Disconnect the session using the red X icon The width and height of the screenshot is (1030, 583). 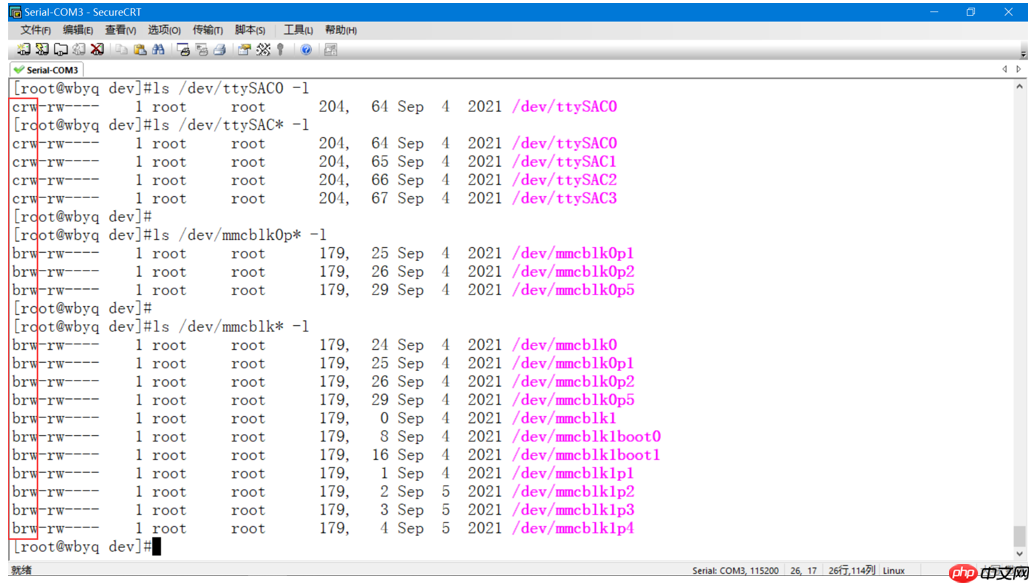(97, 49)
